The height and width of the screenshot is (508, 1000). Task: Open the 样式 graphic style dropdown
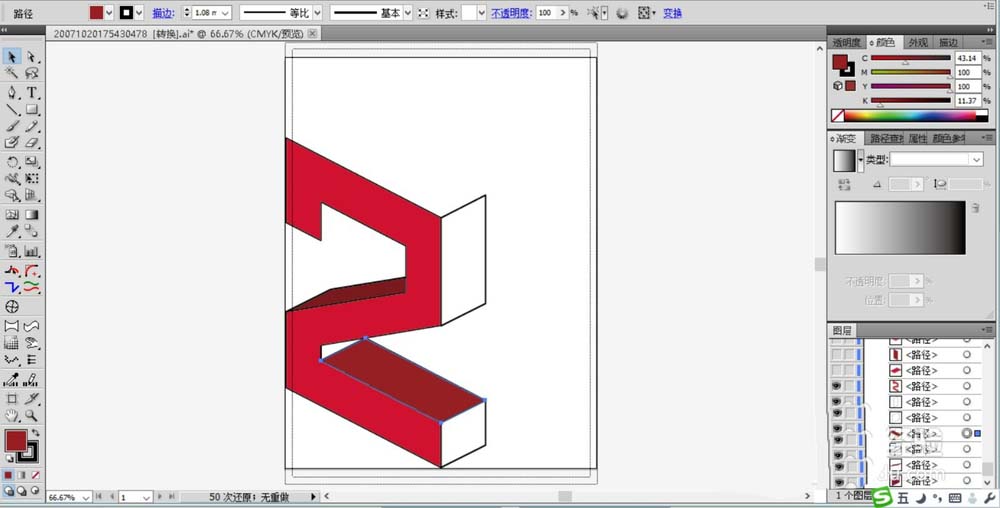482,13
